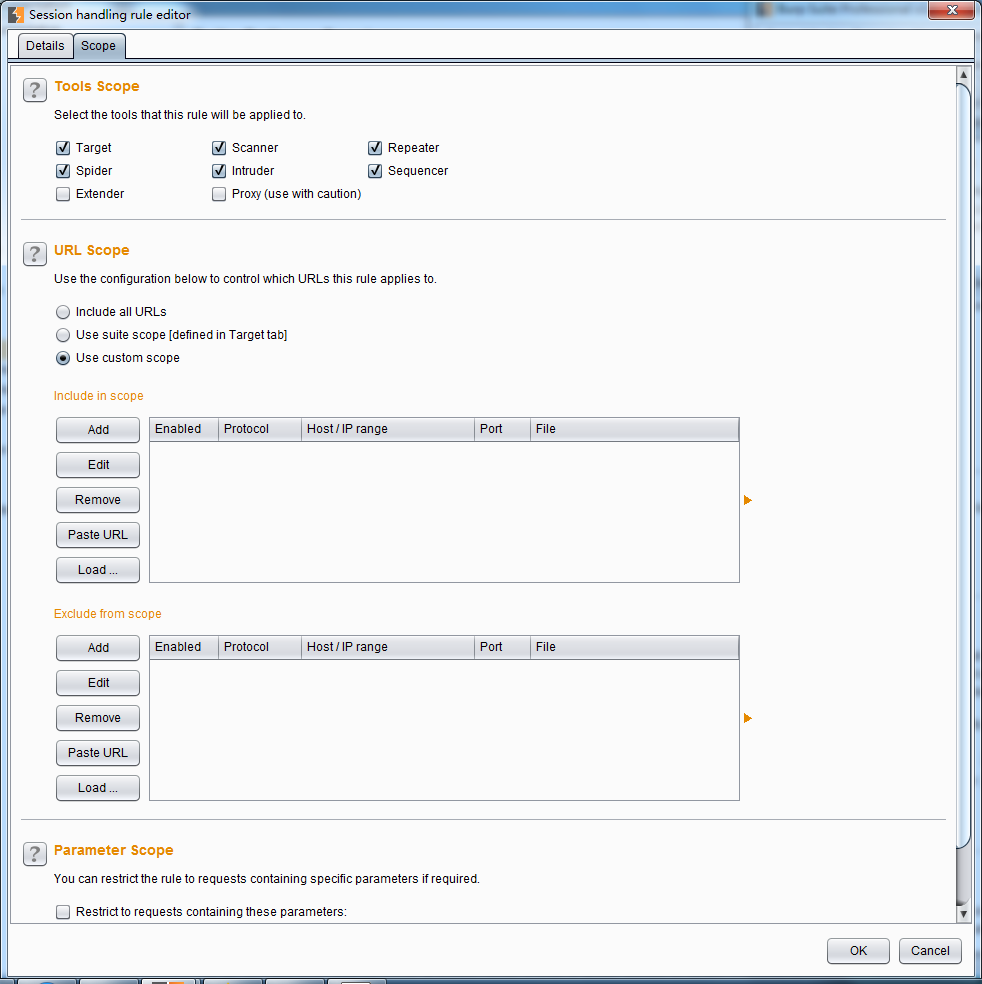Image resolution: width=982 pixels, height=984 pixels.
Task: Tick Restrict to requests containing these parameters
Action: [63, 912]
